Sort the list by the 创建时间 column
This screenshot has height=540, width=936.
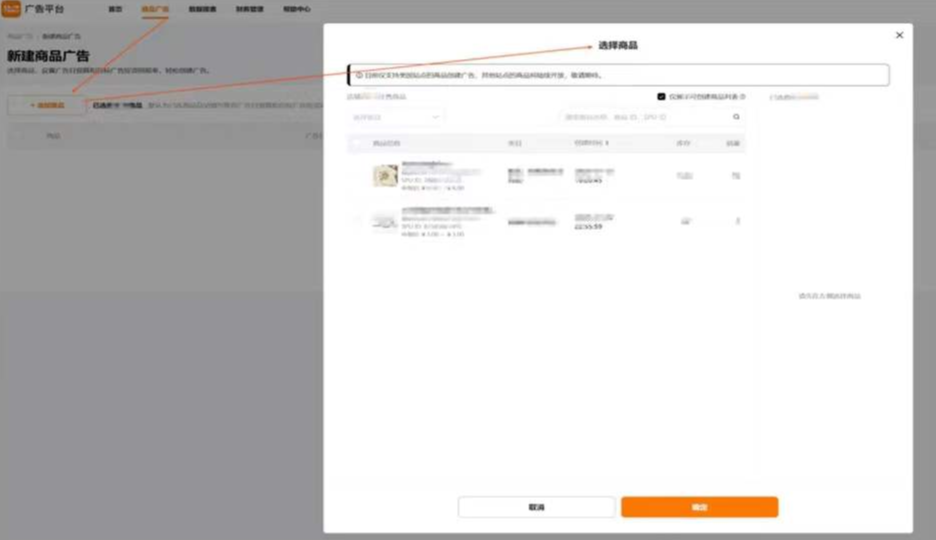592,143
